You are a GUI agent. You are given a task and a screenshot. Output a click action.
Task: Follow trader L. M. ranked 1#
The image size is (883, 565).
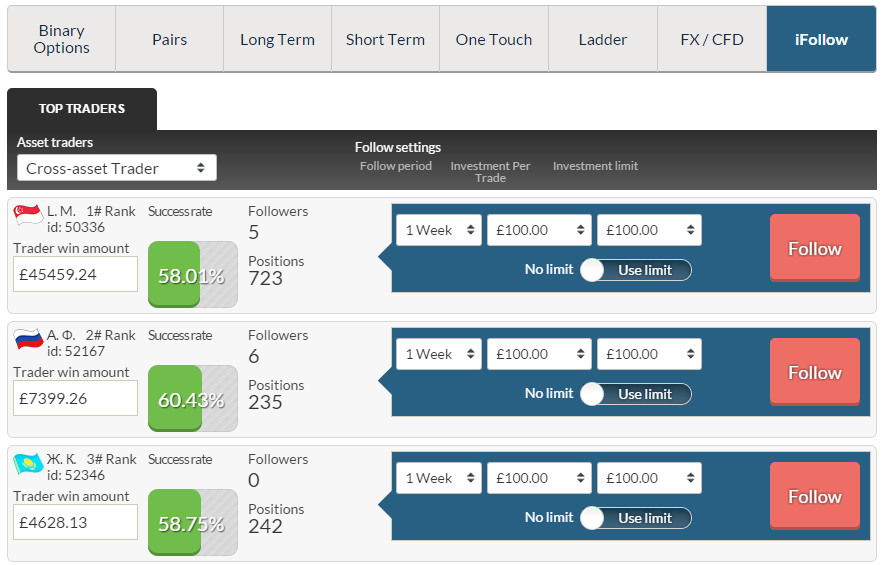[x=815, y=248]
